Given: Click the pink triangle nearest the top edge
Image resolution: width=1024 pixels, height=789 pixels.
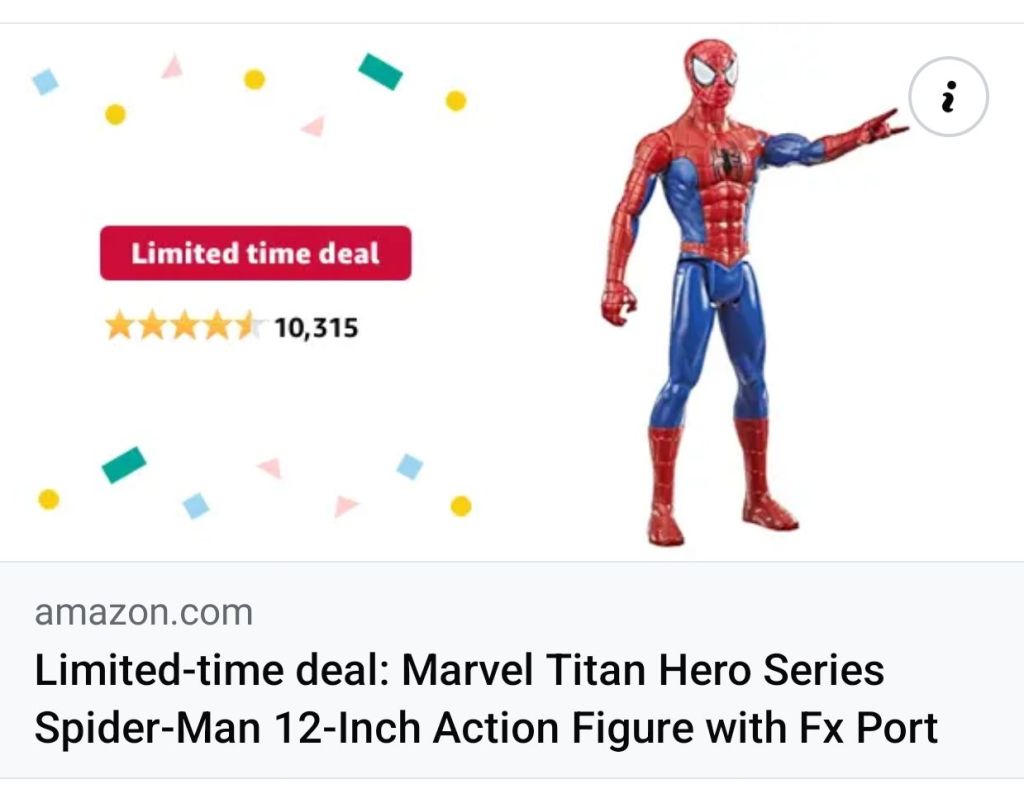Looking at the screenshot, I should [172, 67].
